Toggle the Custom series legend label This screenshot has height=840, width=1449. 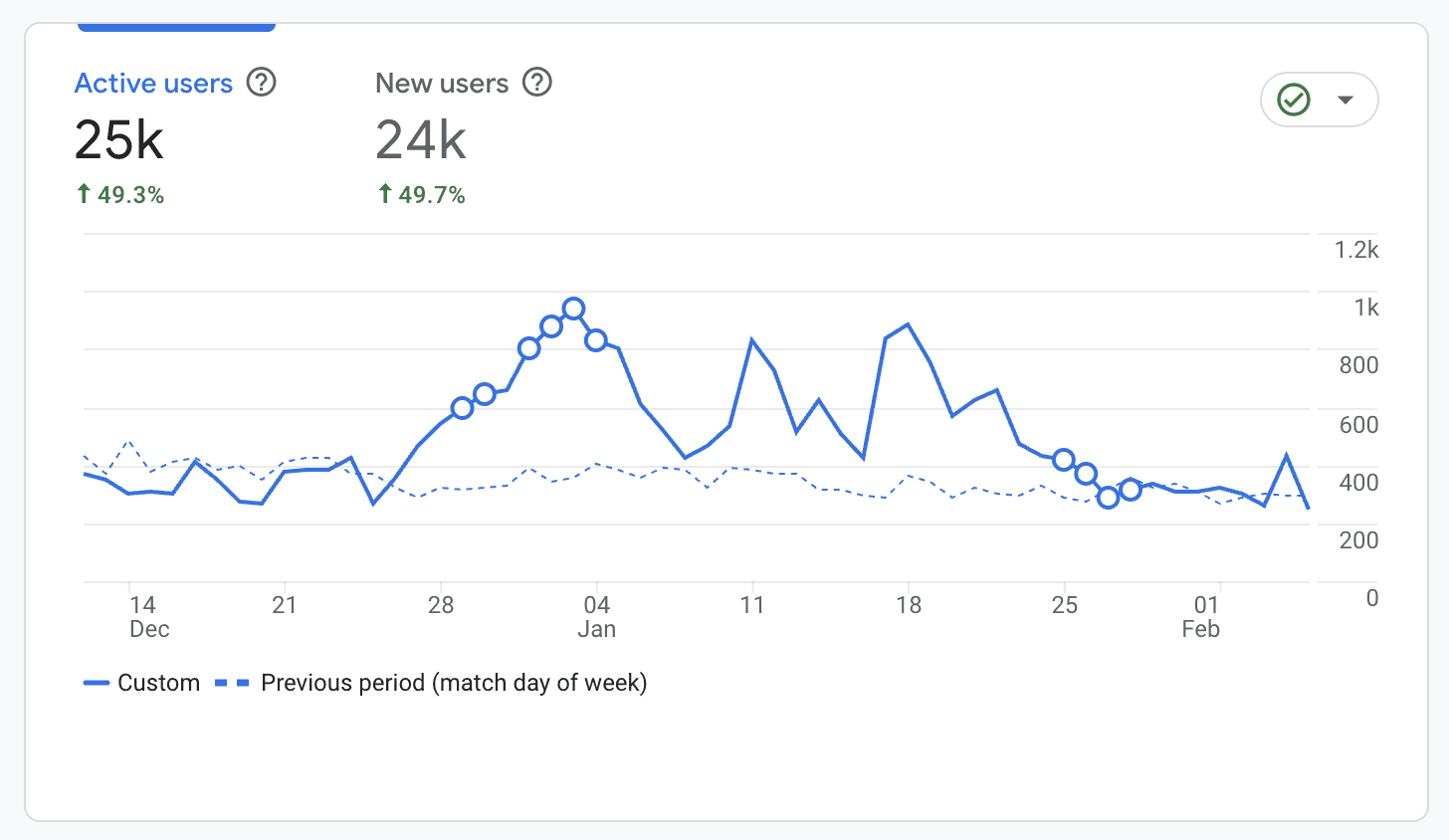pos(158,683)
